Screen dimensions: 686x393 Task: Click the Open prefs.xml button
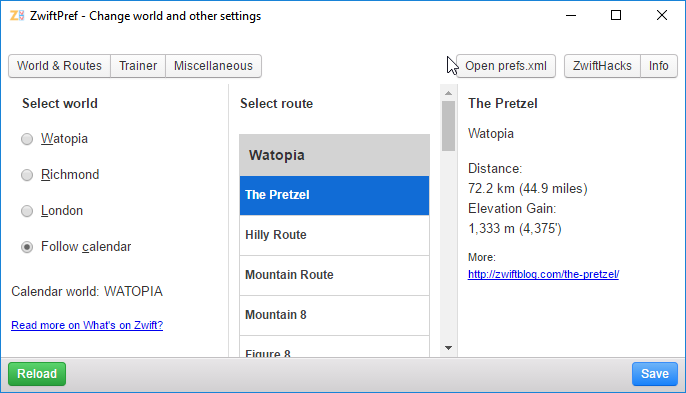point(506,66)
